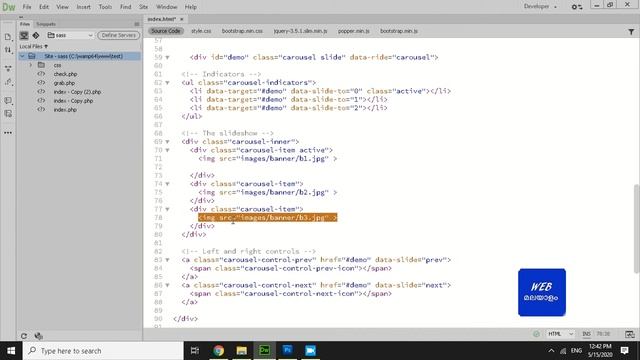
Task: Collapse code fold arrow on line 62
Action: point(167,83)
